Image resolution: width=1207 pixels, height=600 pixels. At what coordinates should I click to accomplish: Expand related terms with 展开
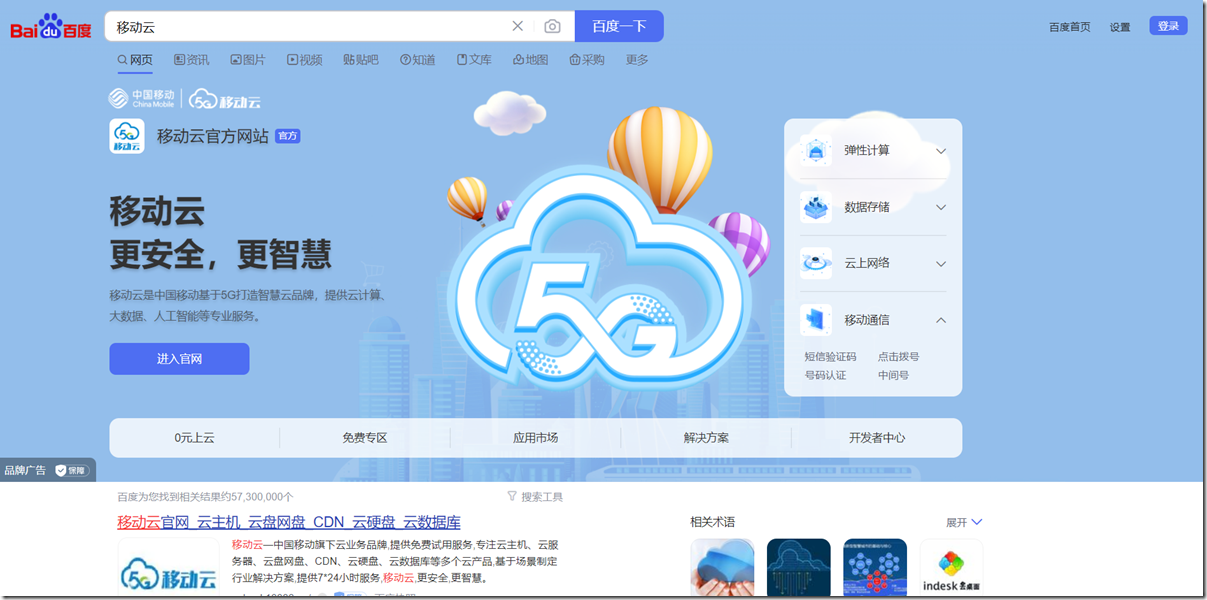(x=964, y=522)
